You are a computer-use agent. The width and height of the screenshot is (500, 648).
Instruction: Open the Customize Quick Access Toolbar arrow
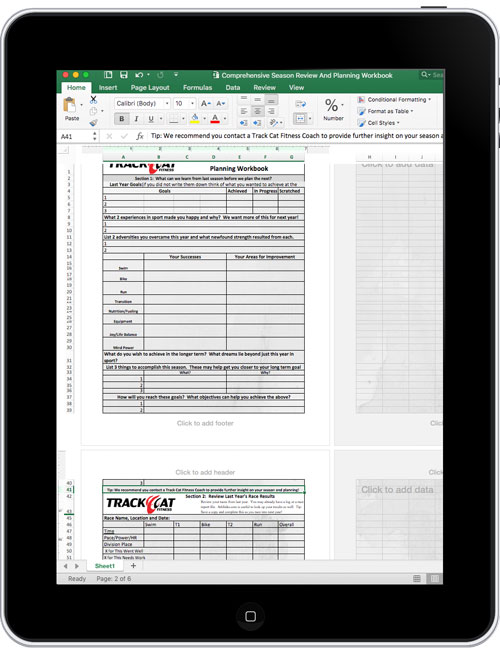tap(176, 74)
